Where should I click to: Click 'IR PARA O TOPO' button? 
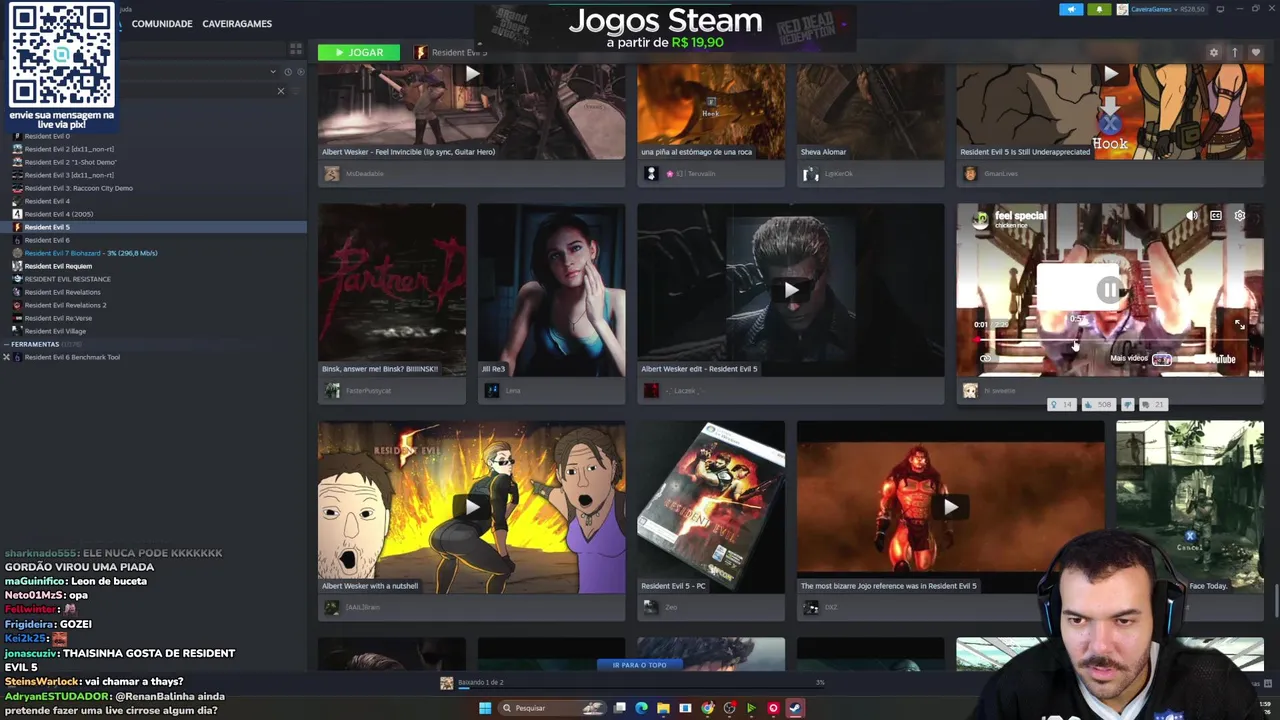[639, 665]
